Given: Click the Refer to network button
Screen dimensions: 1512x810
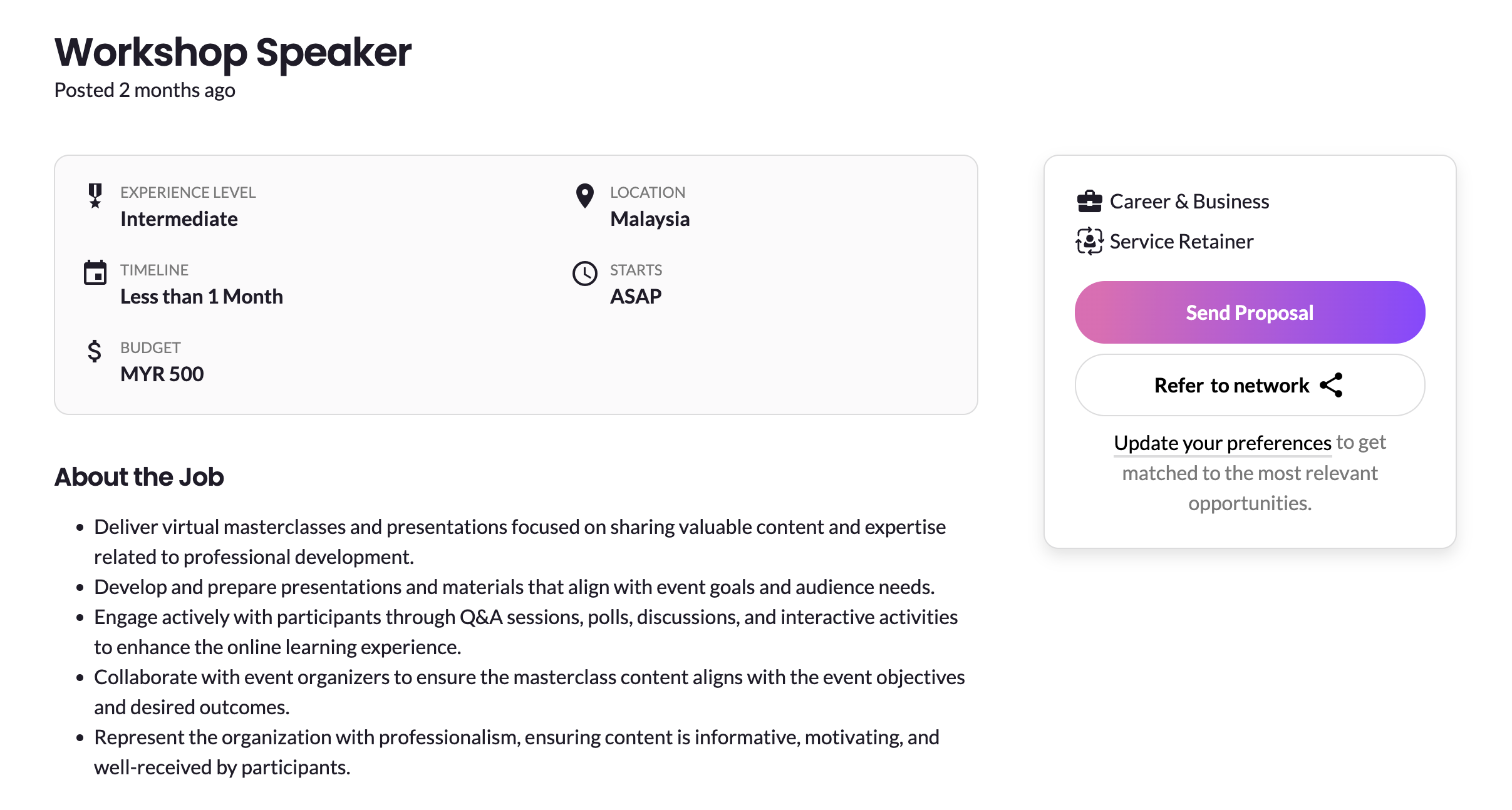Looking at the screenshot, I should point(1231,385).
